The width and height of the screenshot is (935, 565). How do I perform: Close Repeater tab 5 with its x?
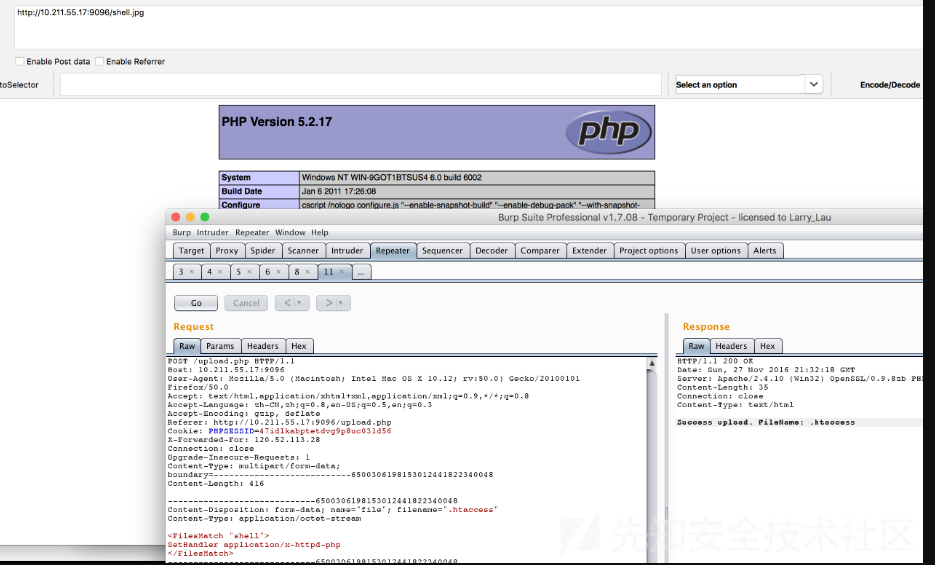[249, 272]
